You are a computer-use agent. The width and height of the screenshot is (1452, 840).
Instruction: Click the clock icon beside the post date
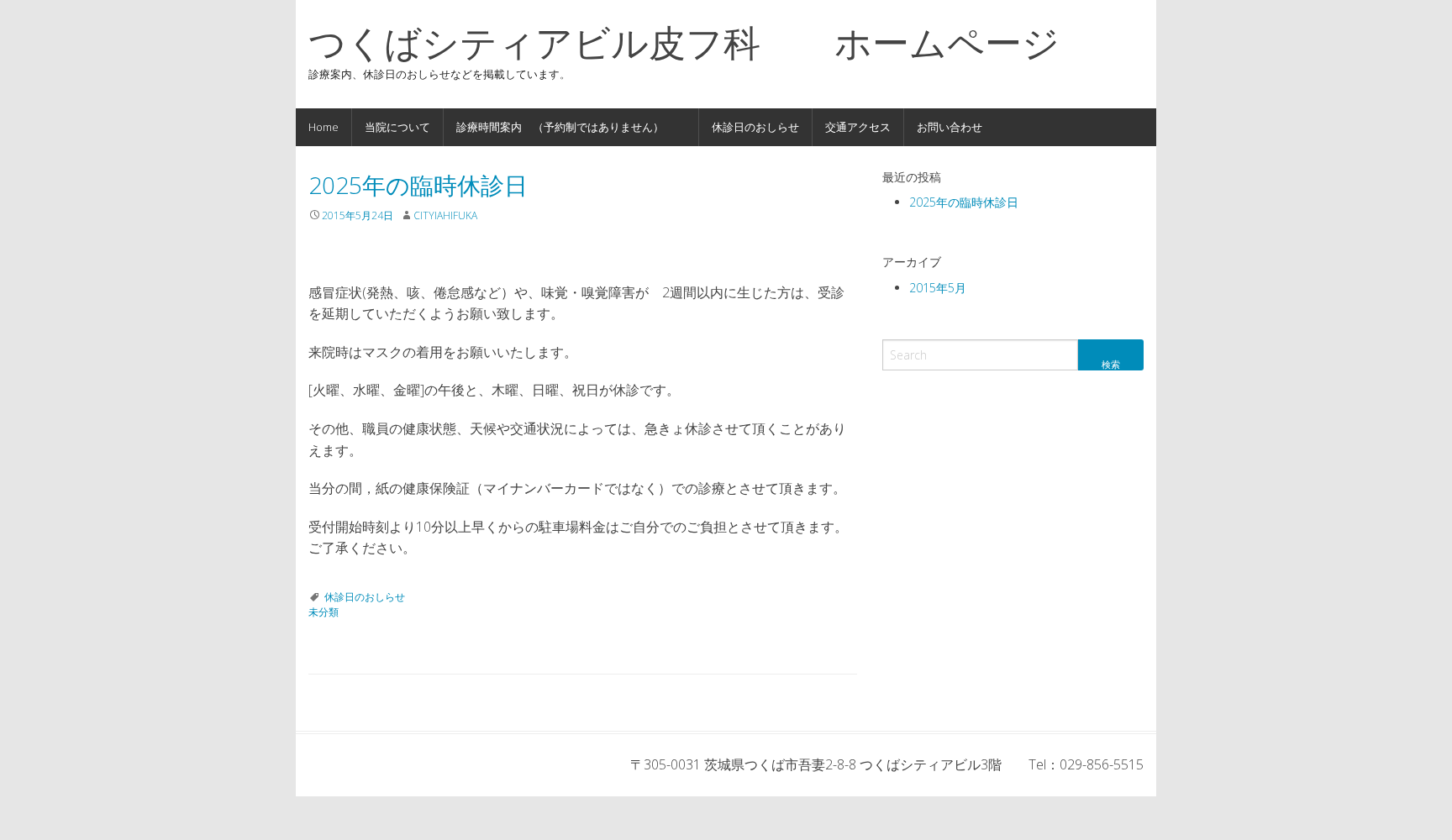point(314,215)
